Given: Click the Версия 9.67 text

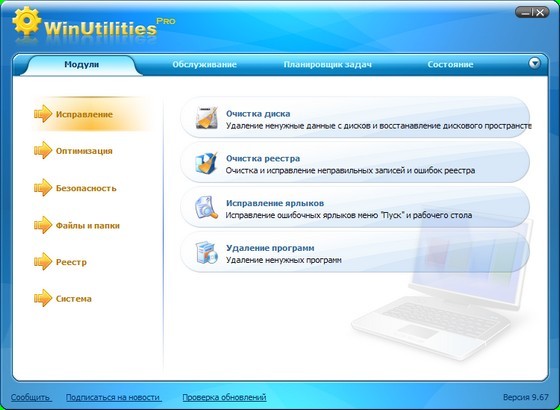Looking at the screenshot, I should tap(525, 397).
